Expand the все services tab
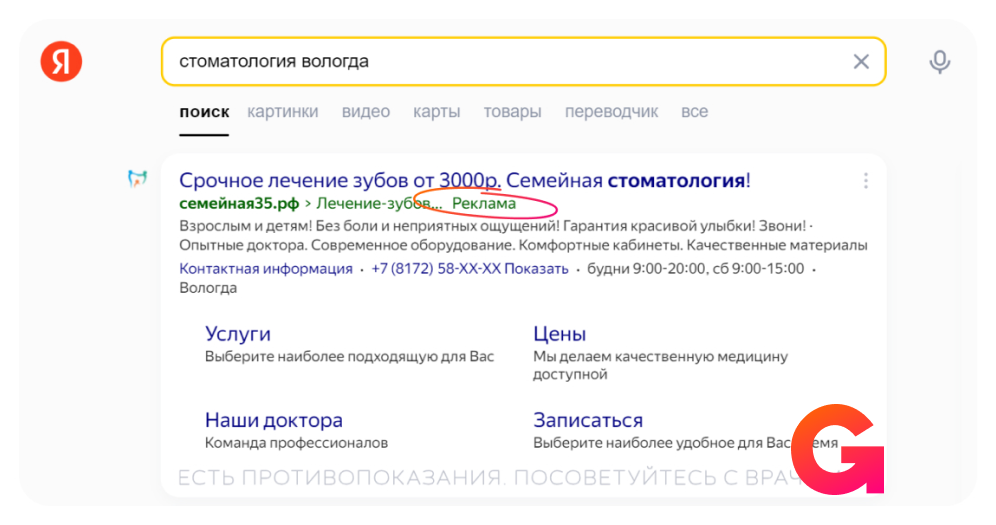Screen dimensions: 996x525 point(694,112)
